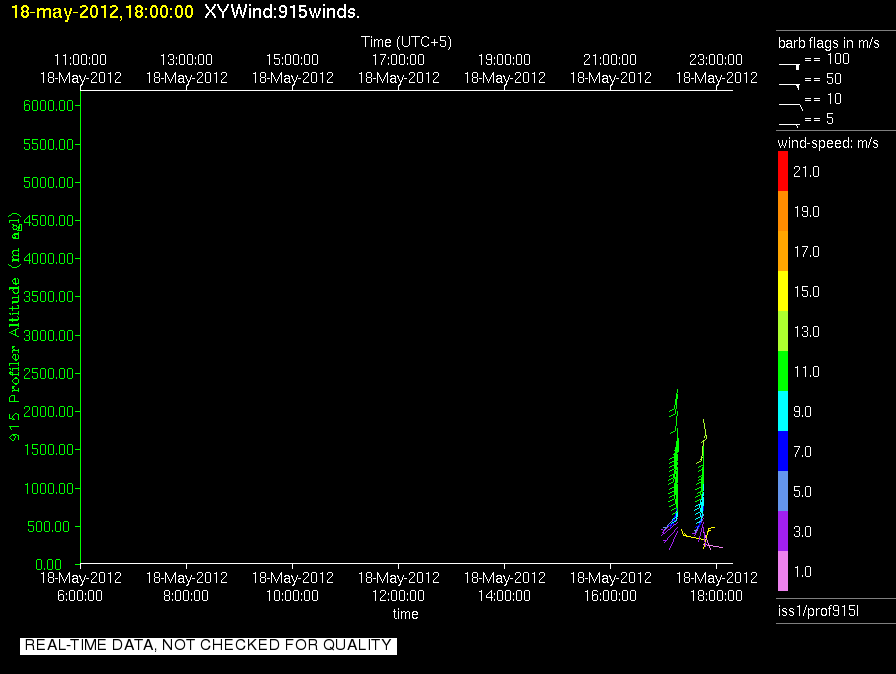
Task: Click the 15:00:00 top axis tick label
Action: pos(292,60)
